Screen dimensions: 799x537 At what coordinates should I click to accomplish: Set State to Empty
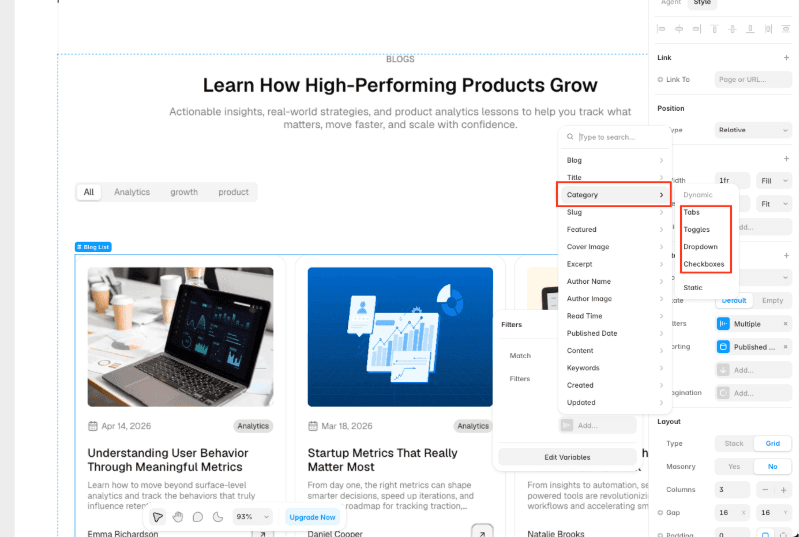click(773, 301)
